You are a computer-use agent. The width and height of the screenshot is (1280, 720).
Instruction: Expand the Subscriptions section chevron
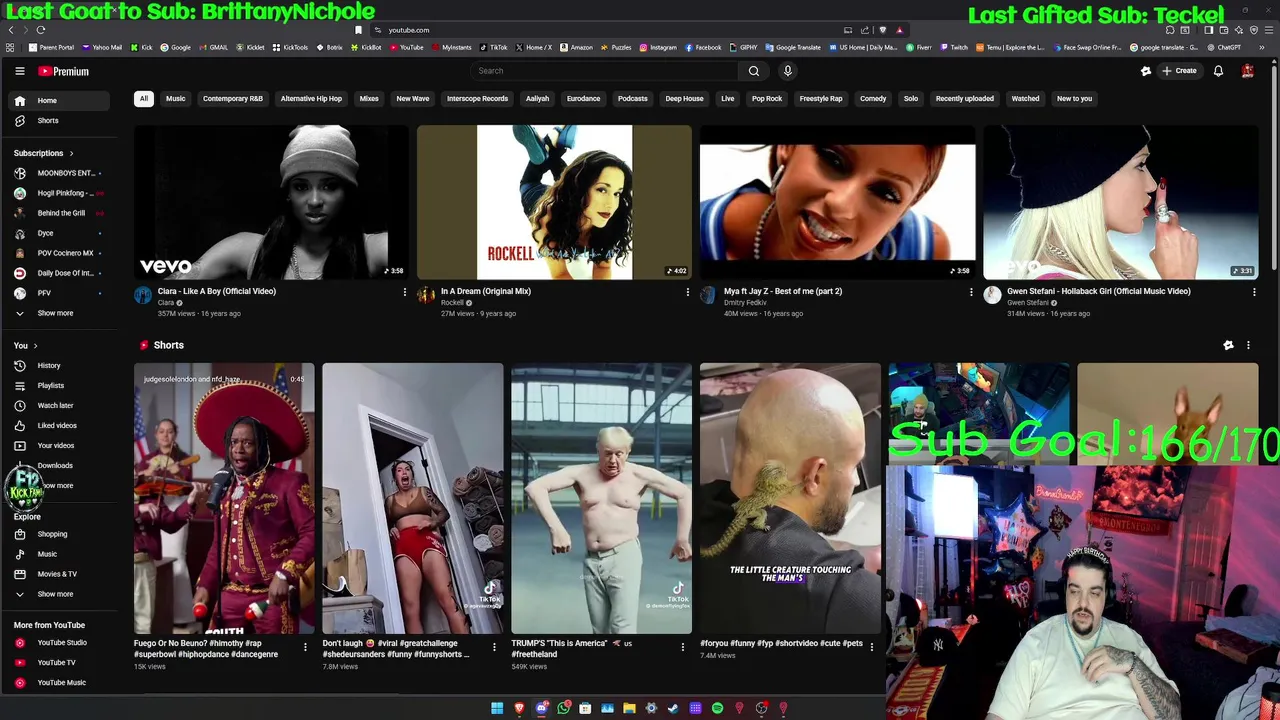71,153
